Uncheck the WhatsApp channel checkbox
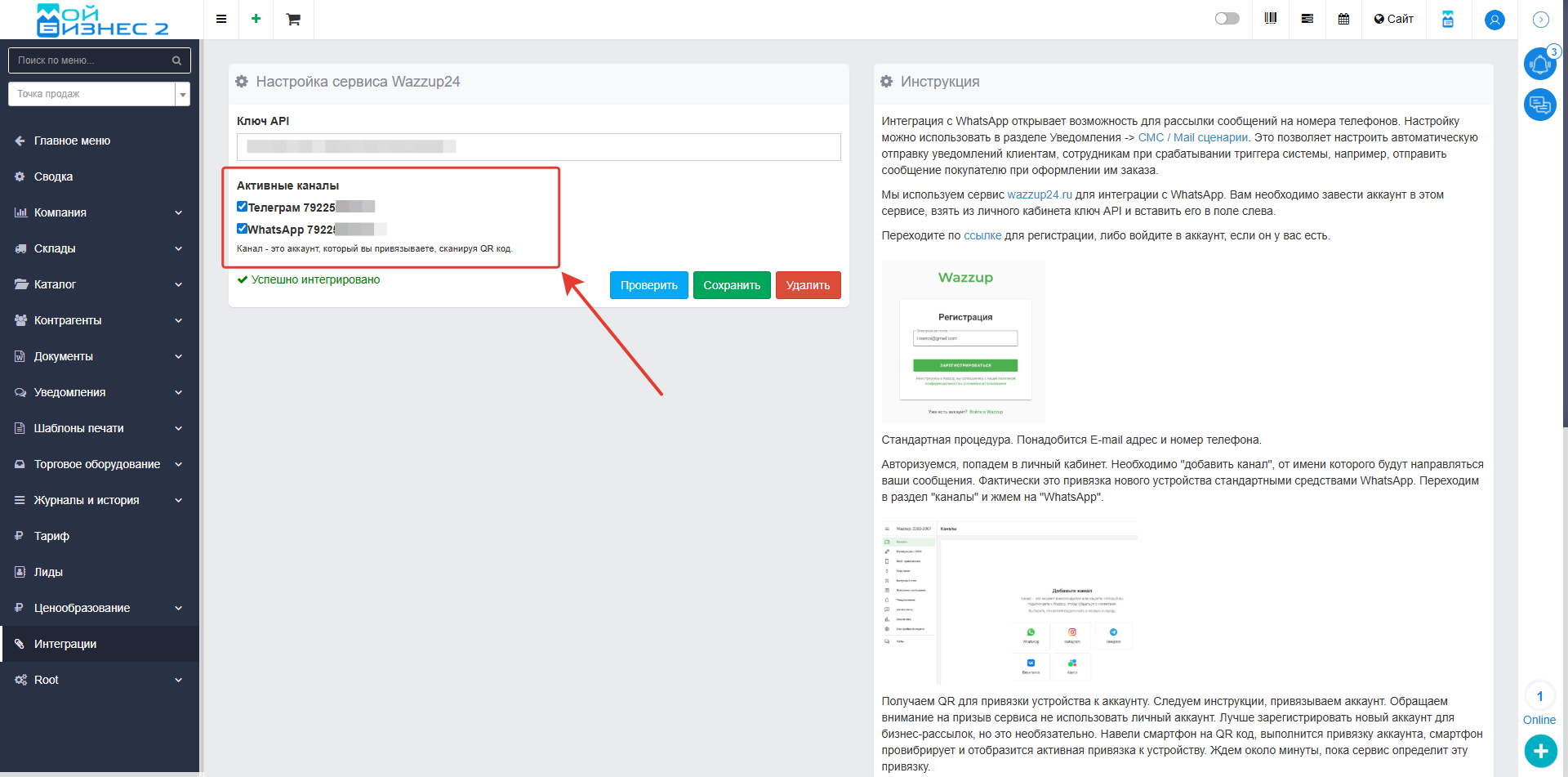 pos(243,229)
